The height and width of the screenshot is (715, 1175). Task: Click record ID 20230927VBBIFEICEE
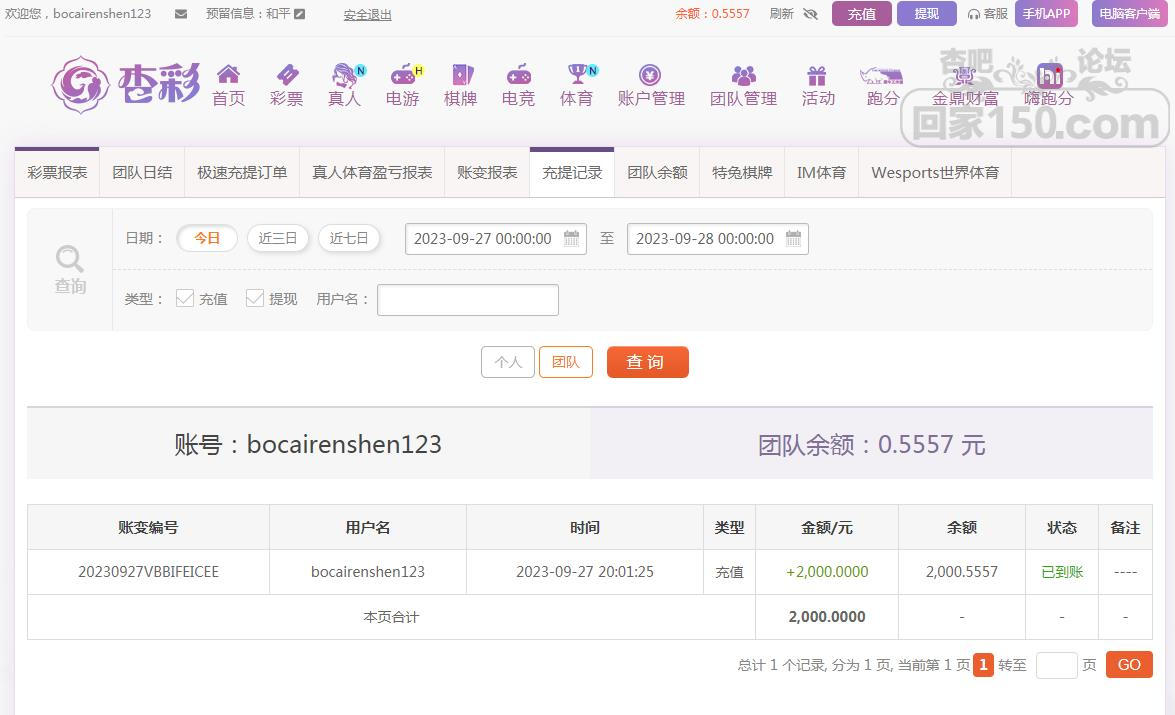pyautogui.click(x=148, y=572)
